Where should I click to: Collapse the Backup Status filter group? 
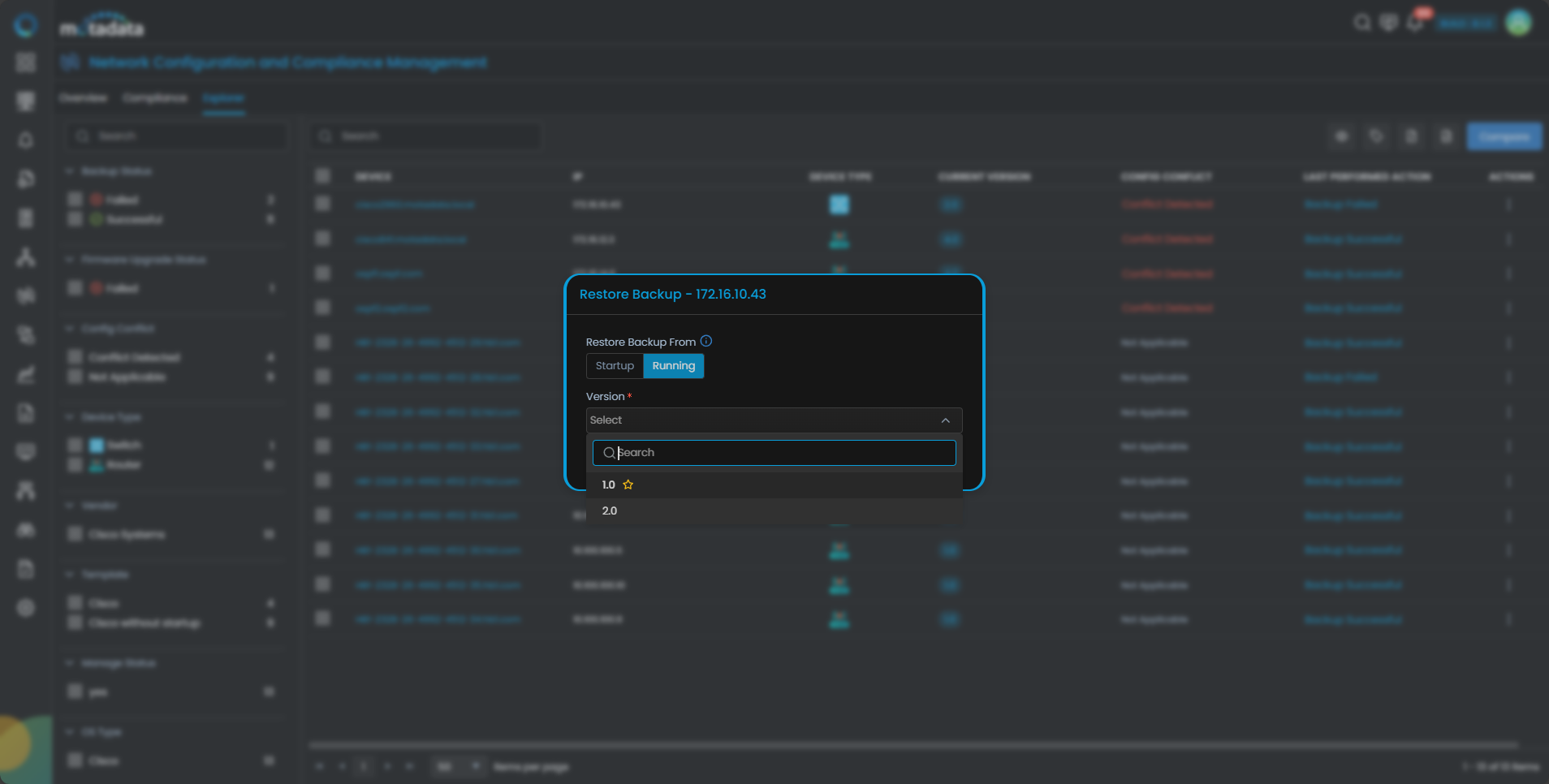pos(69,171)
